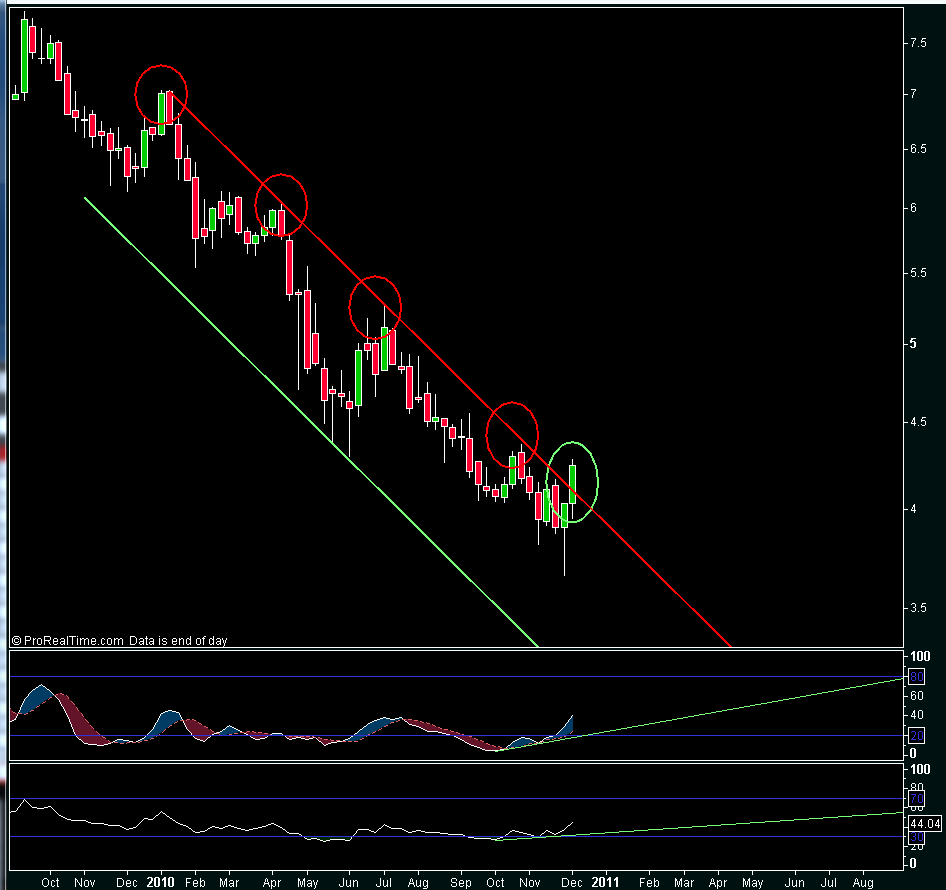
Task: Select the boxed 70 level in RSI panel
Action: [916, 799]
